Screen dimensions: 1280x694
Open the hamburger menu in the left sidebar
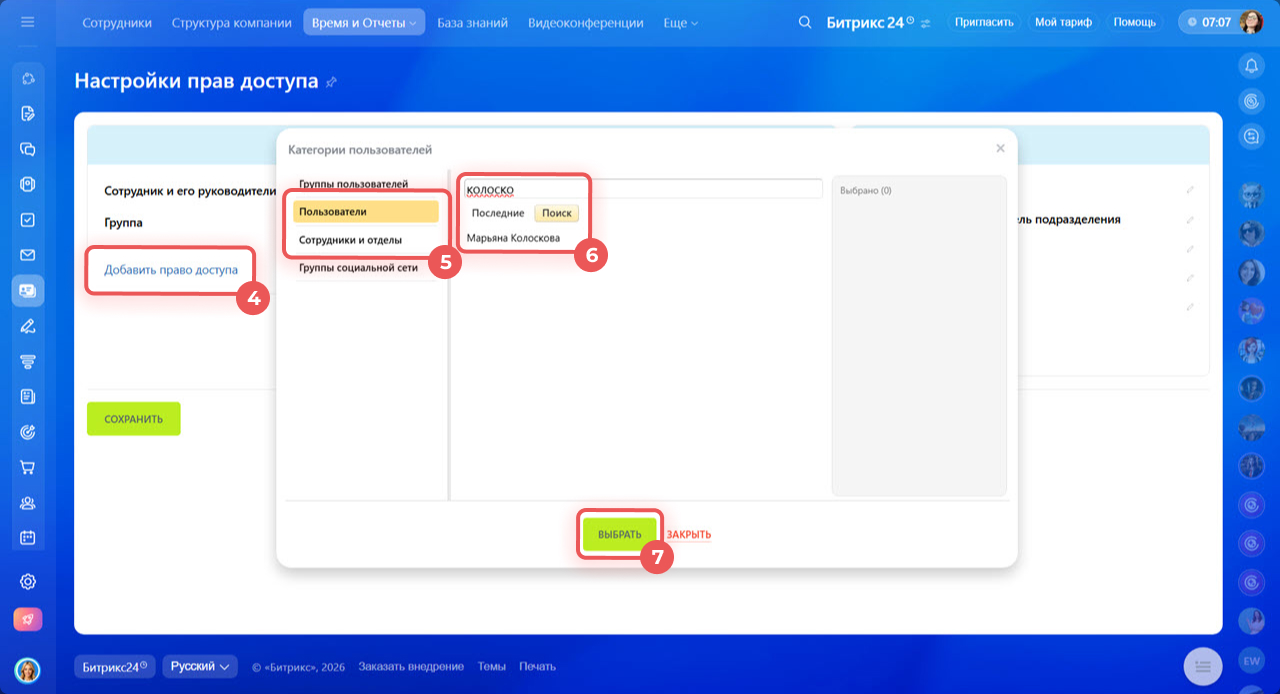[28, 21]
